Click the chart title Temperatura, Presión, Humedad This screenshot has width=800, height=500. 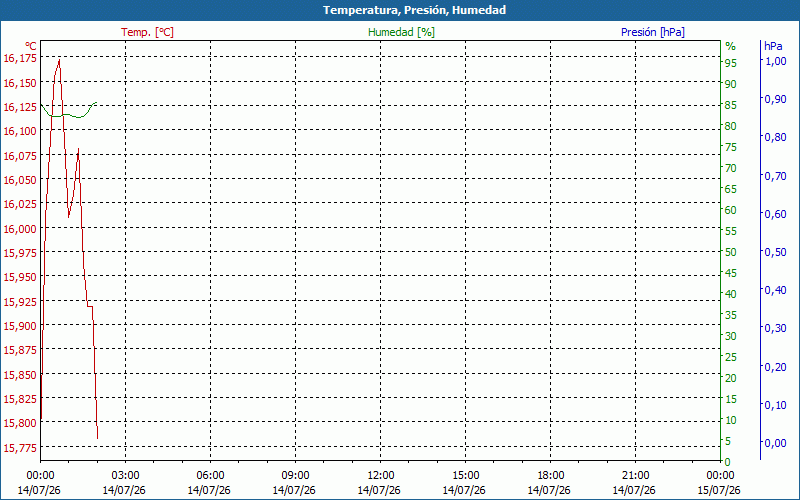click(x=414, y=10)
